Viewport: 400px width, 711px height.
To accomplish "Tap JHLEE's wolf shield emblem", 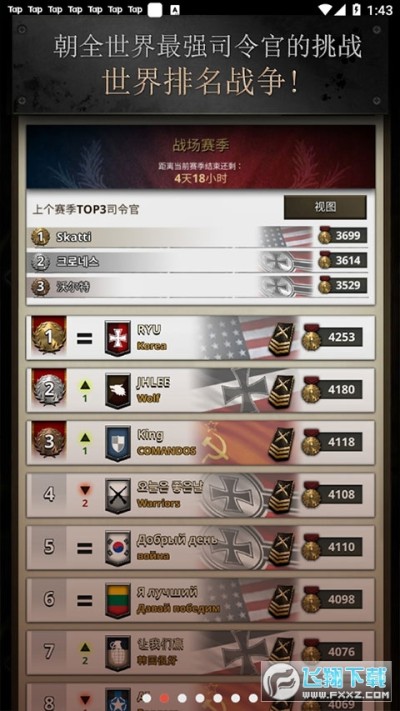I will pyautogui.click(x=118, y=390).
